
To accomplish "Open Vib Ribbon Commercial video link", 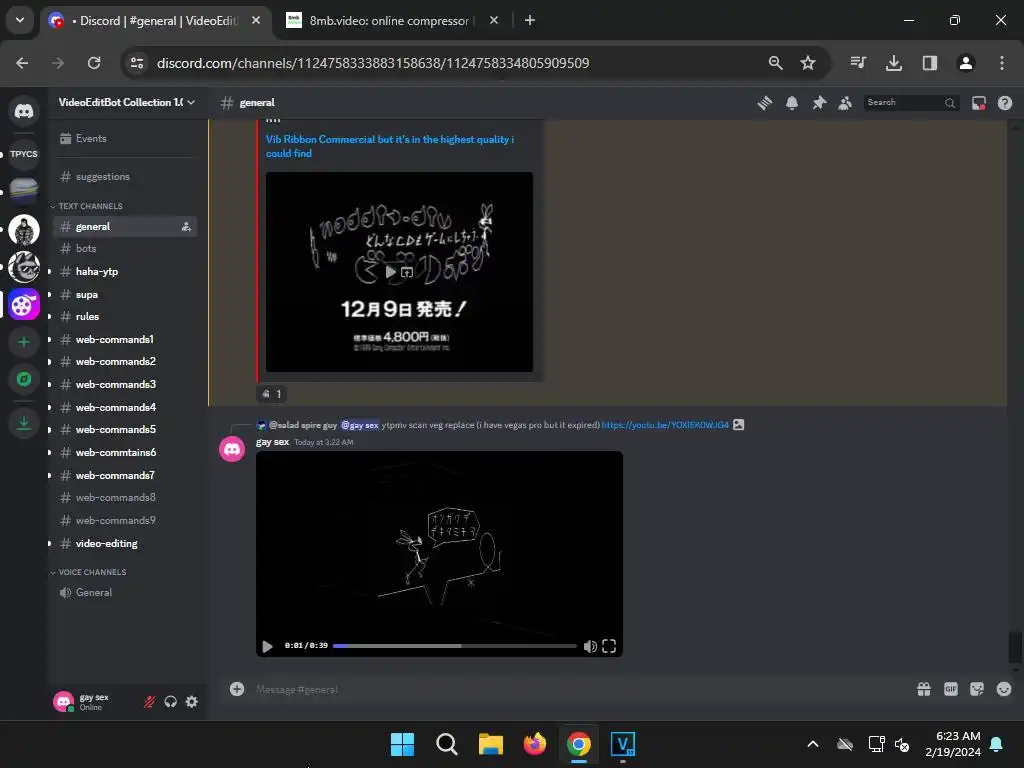I will coord(389,146).
